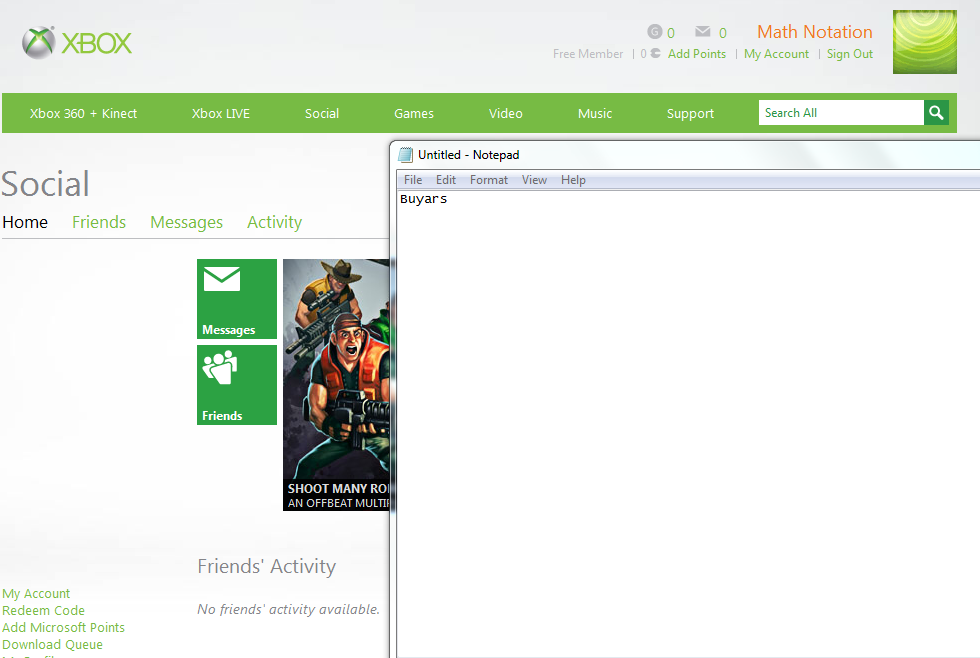Image resolution: width=980 pixels, height=658 pixels.
Task: Click Add Points link in header
Action: point(697,54)
